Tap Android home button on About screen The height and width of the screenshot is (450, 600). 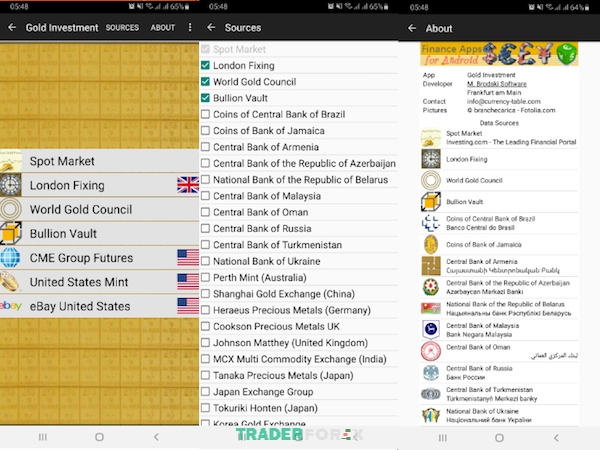499,438
